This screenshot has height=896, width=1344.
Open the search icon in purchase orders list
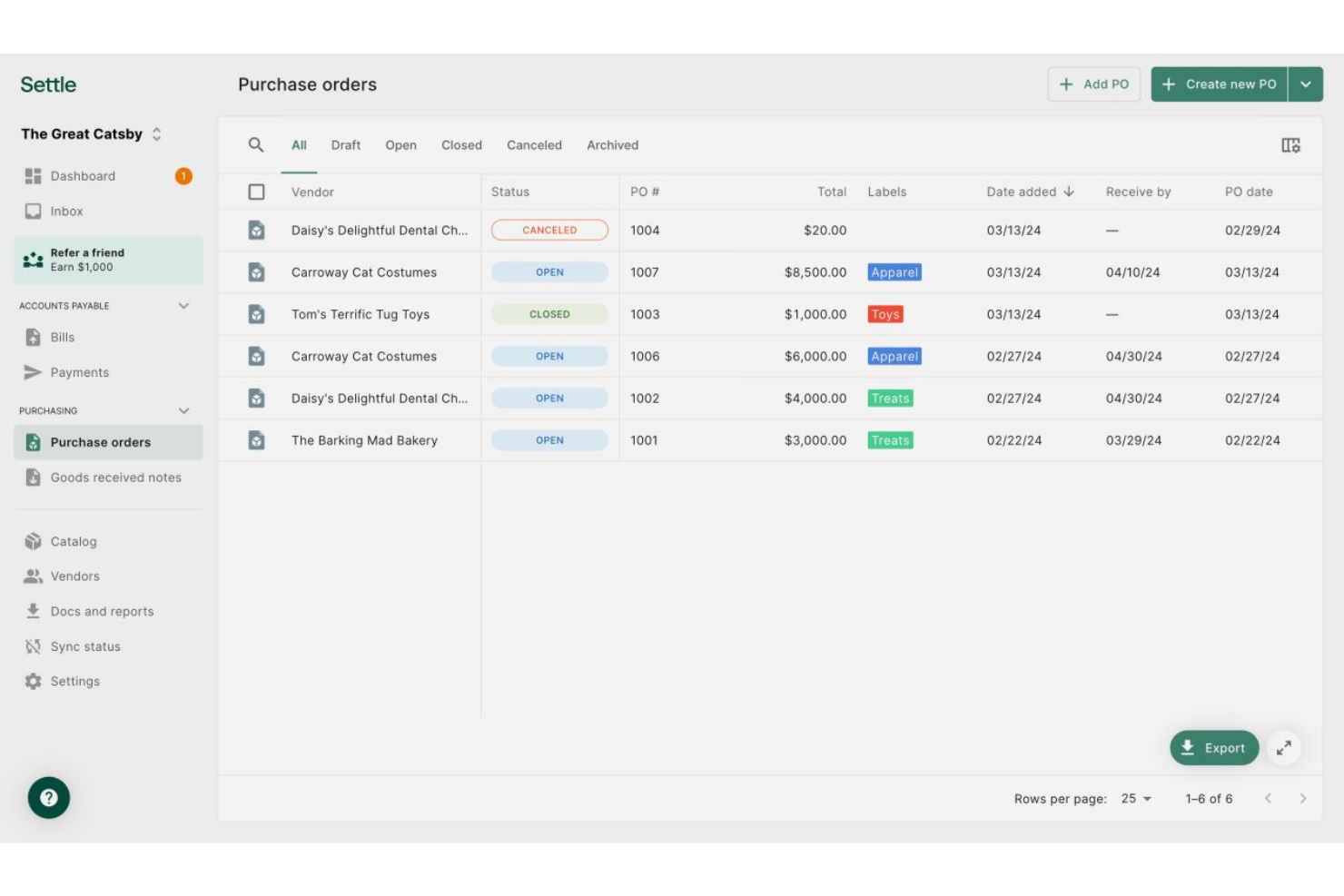coord(256,144)
